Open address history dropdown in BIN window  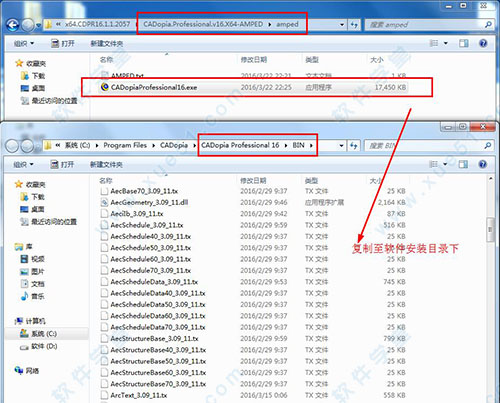point(341,146)
